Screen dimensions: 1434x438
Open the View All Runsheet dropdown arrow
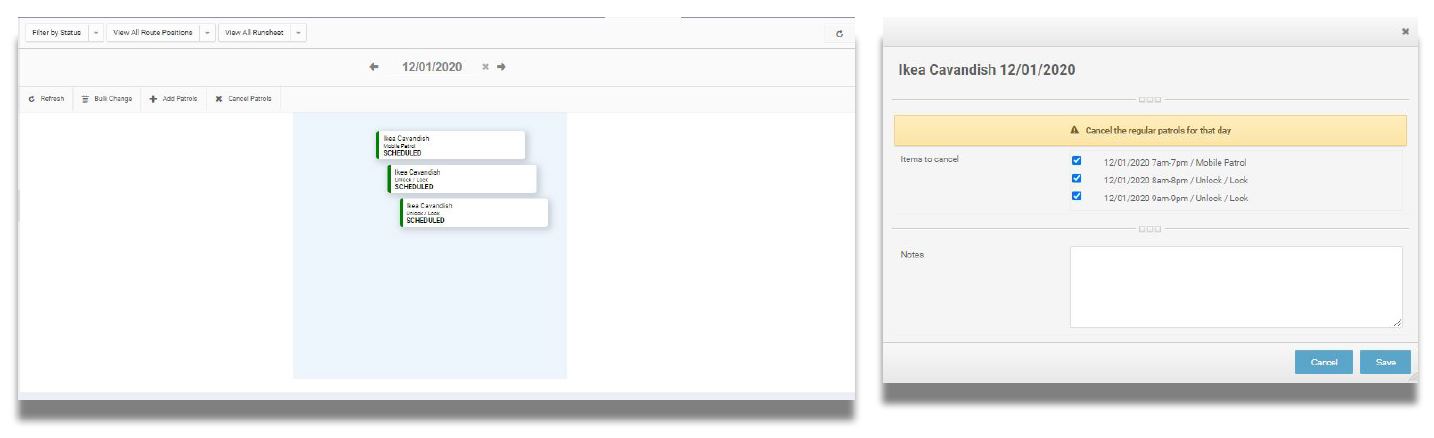tap(299, 33)
